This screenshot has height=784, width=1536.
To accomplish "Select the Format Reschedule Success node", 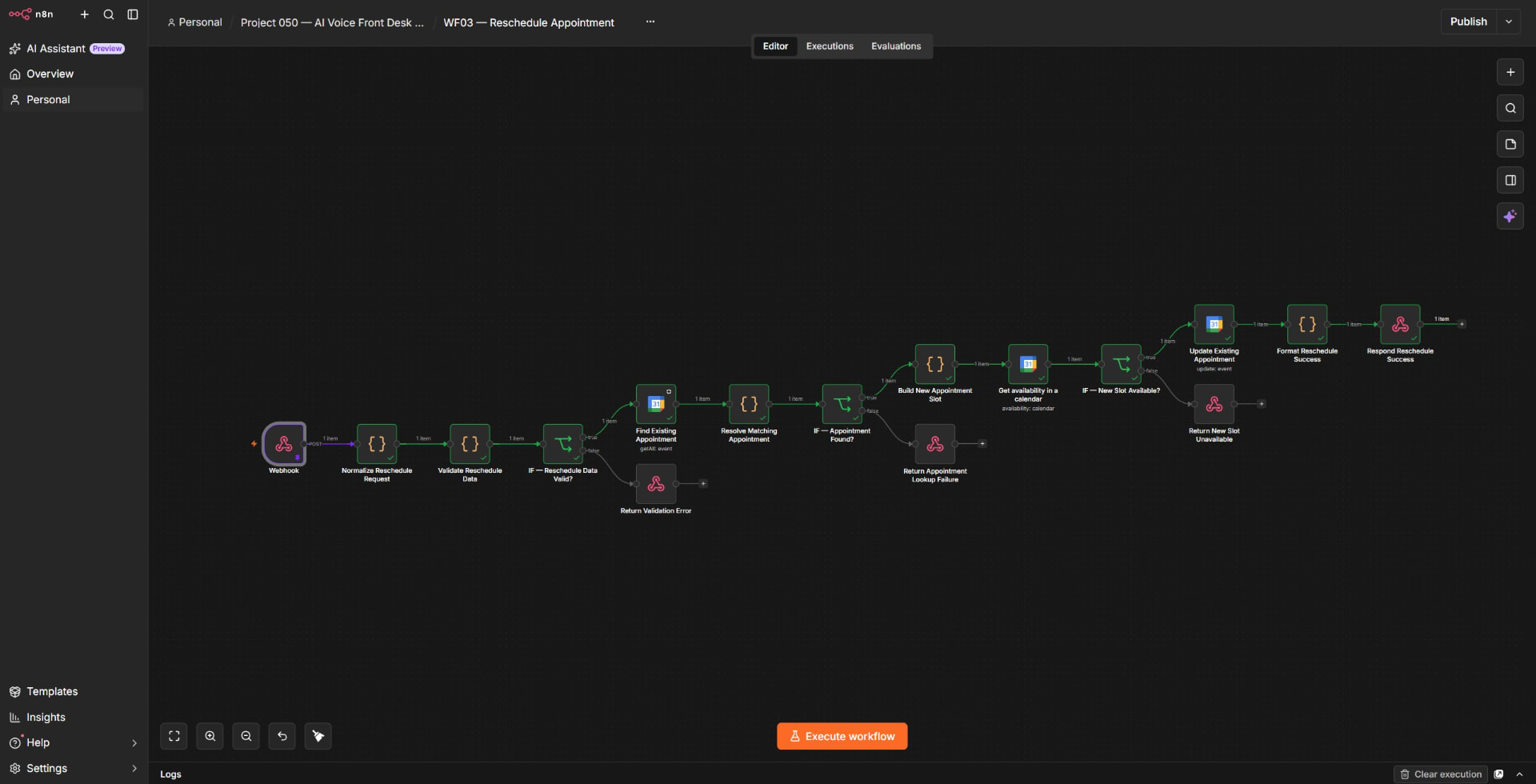I will click(1307, 324).
